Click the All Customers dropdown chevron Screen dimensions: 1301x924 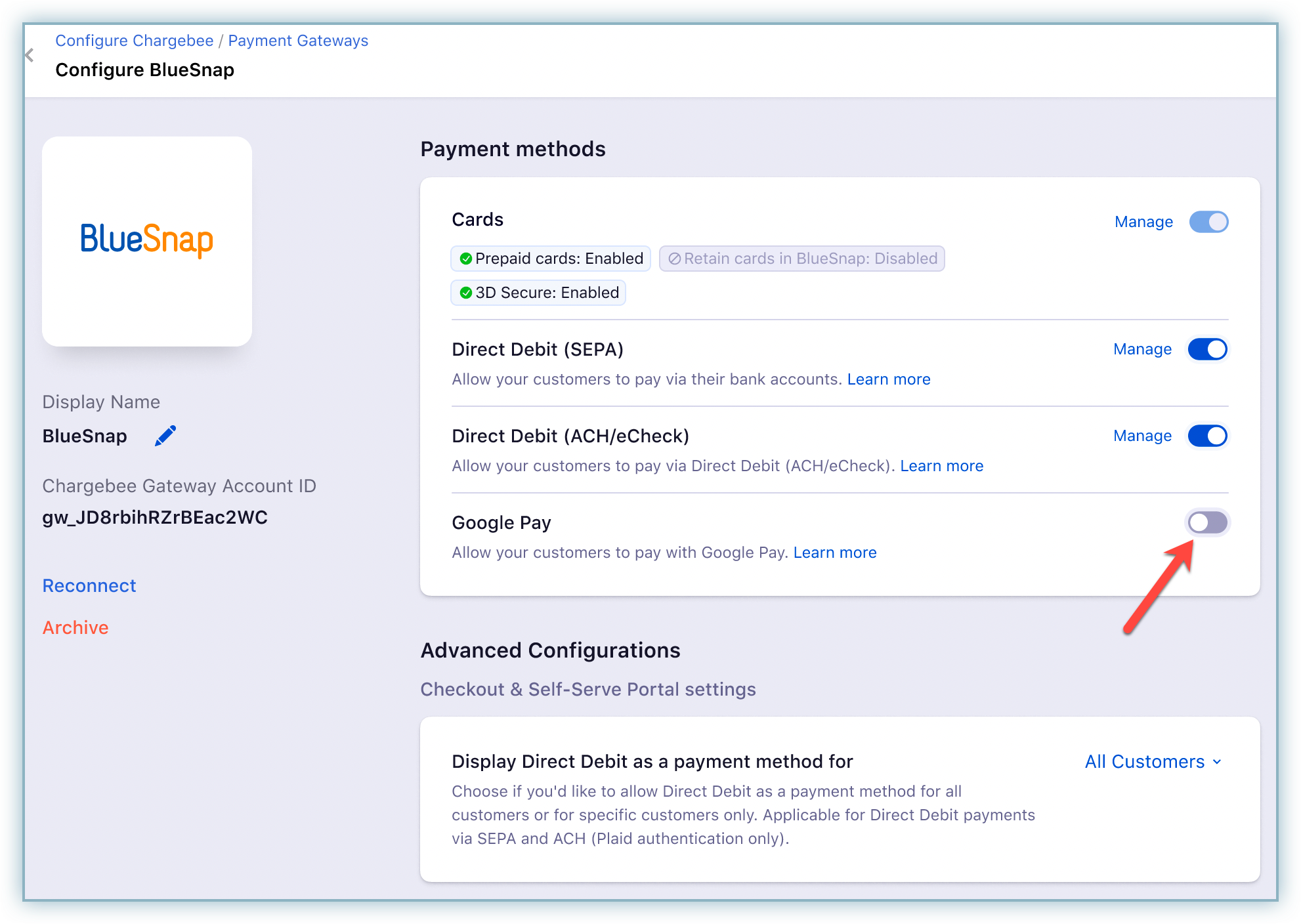tap(1217, 762)
